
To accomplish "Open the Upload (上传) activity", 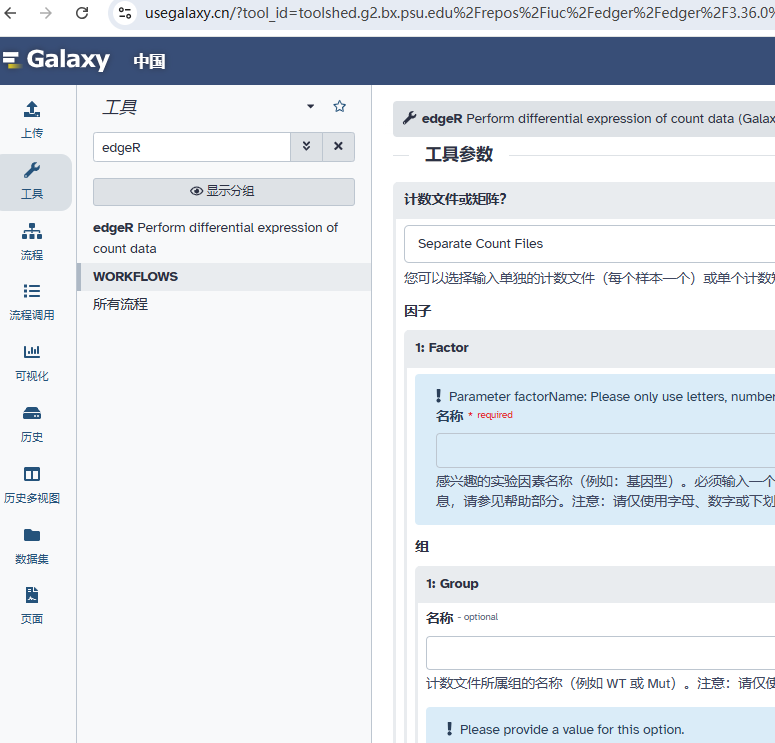I will [x=32, y=120].
